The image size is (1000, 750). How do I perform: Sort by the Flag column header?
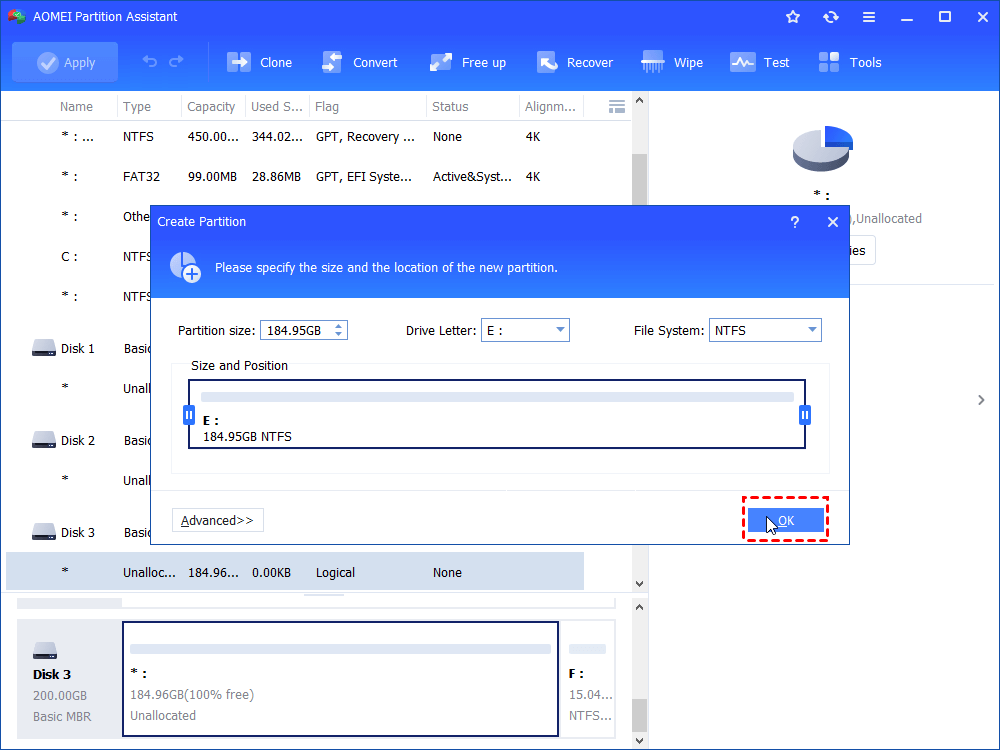pos(327,107)
